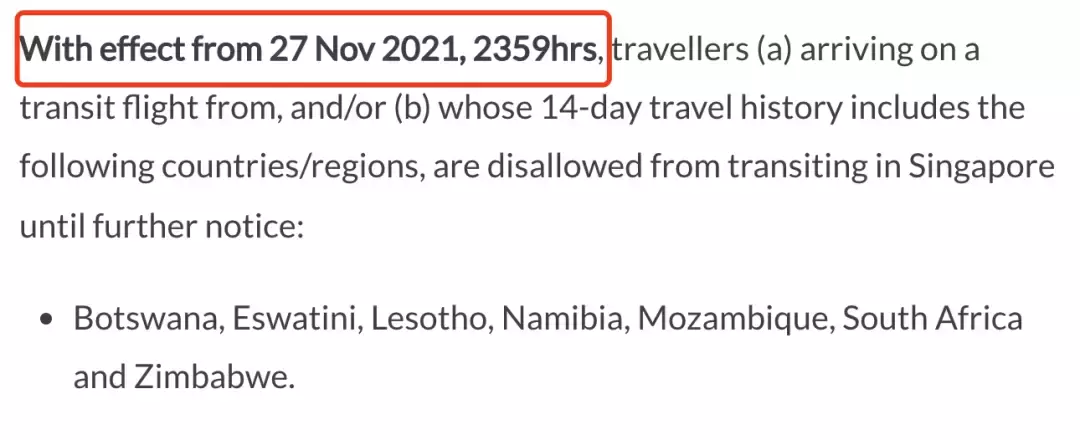Click the country name "Botswana"
The height and width of the screenshot is (440, 1080).
point(146,319)
